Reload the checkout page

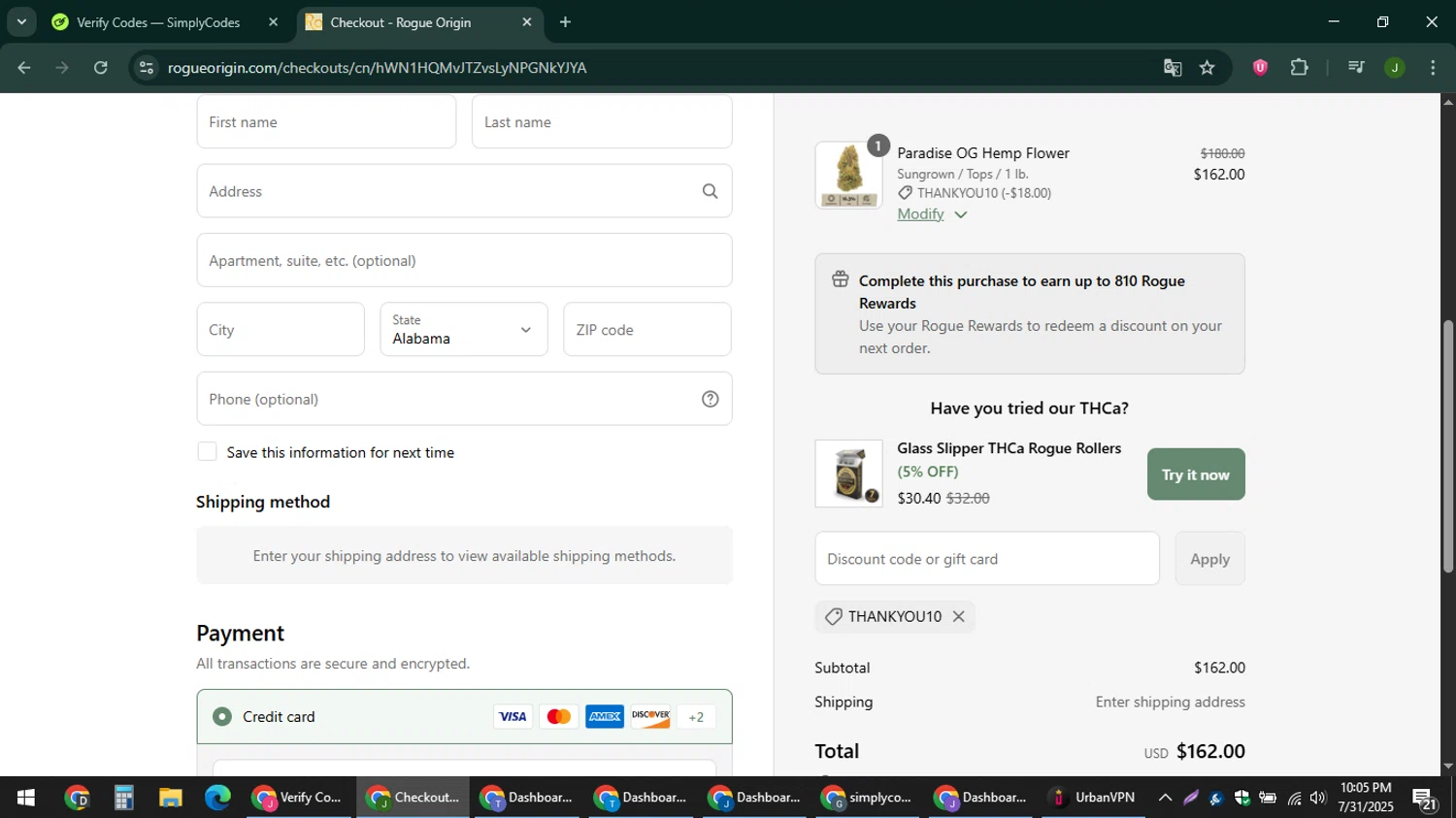coord(101,68)
